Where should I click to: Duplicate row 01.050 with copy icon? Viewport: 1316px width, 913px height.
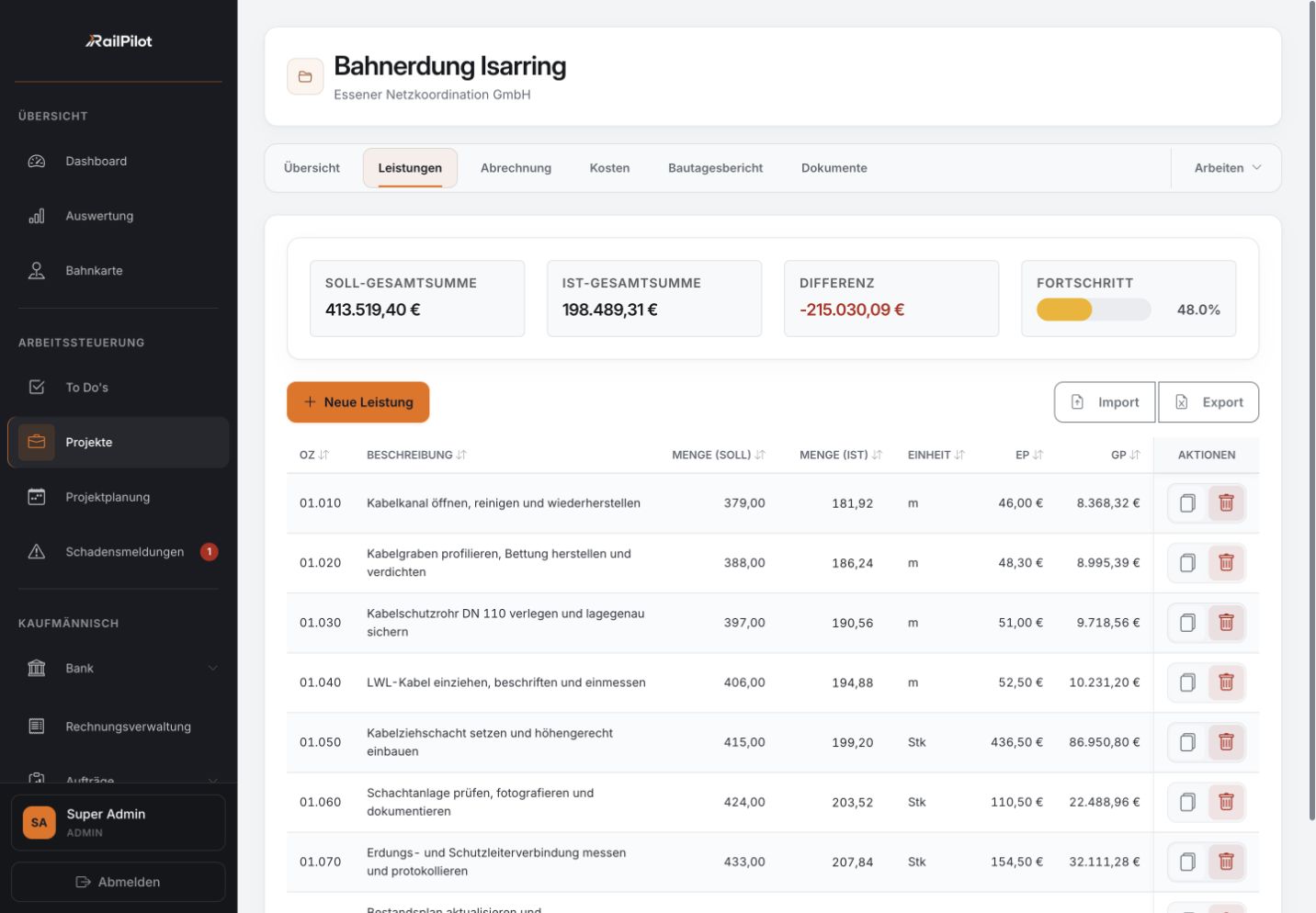[x=1187, y=742]
